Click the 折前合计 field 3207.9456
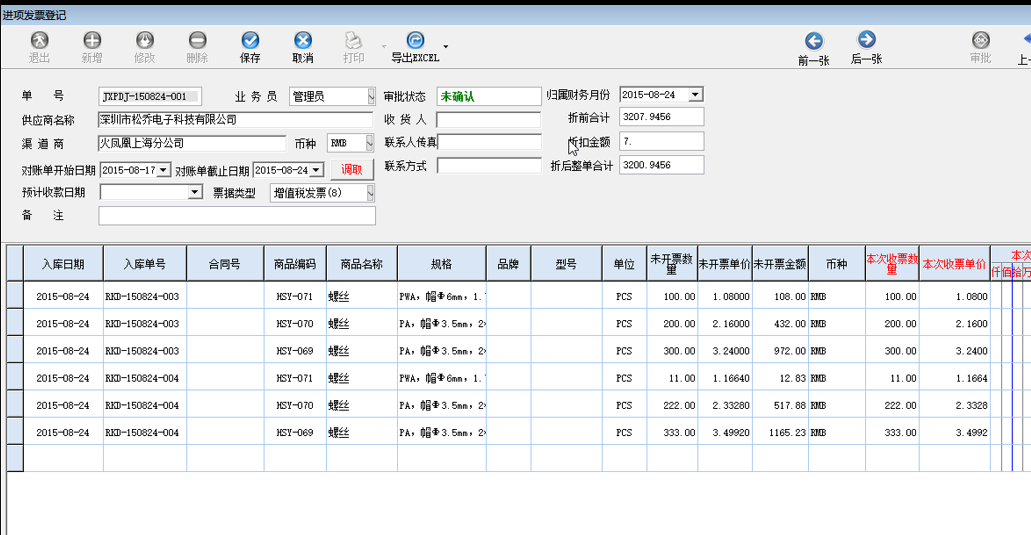The image size is (1031, 535). coord(661,117)
